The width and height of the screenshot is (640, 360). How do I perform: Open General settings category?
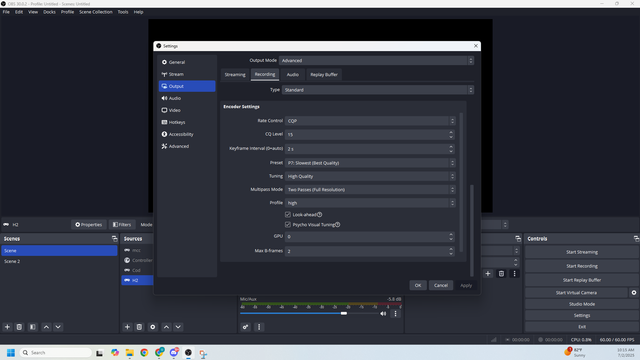(187, 62)
